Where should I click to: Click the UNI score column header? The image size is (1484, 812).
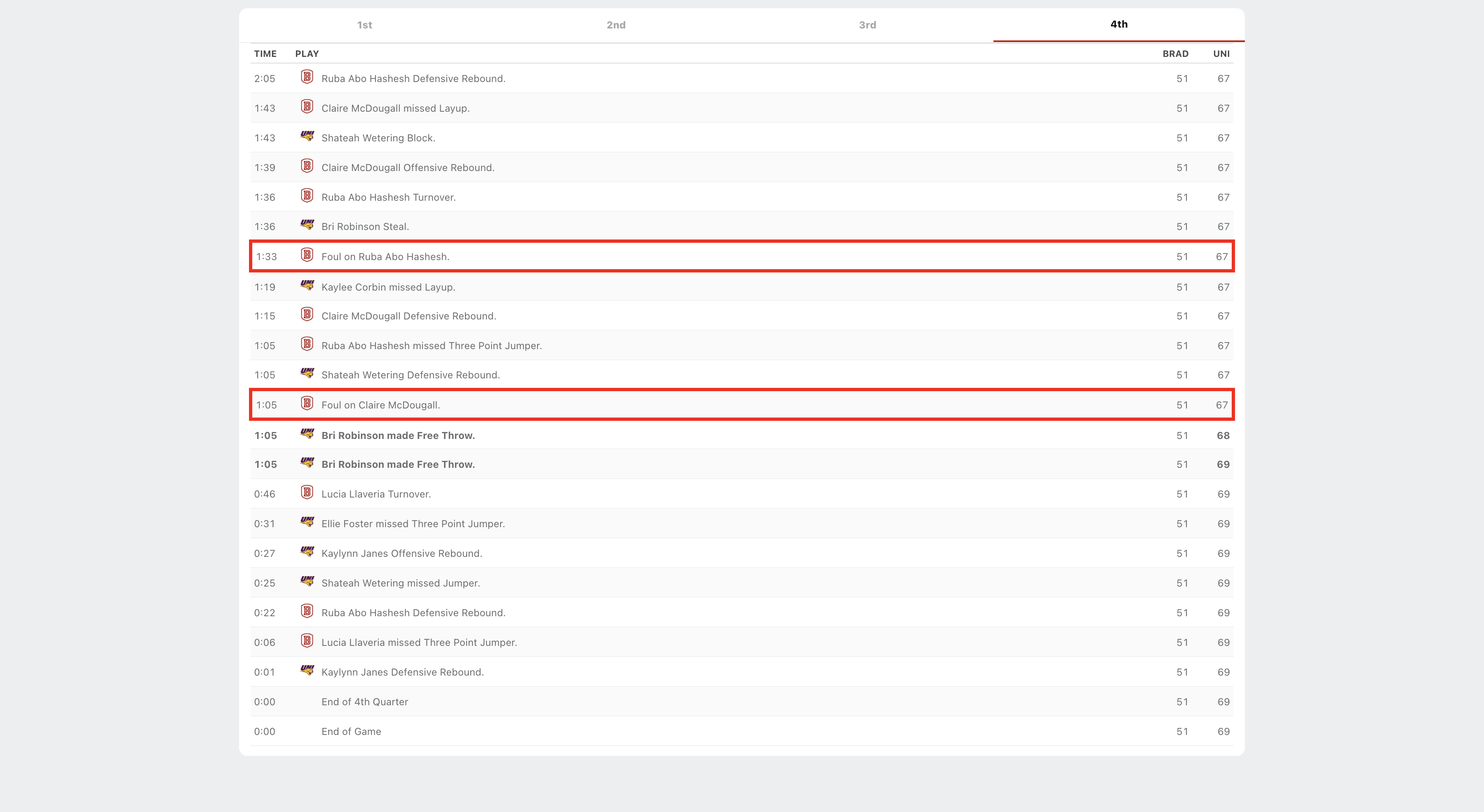tap(1221, 54)
